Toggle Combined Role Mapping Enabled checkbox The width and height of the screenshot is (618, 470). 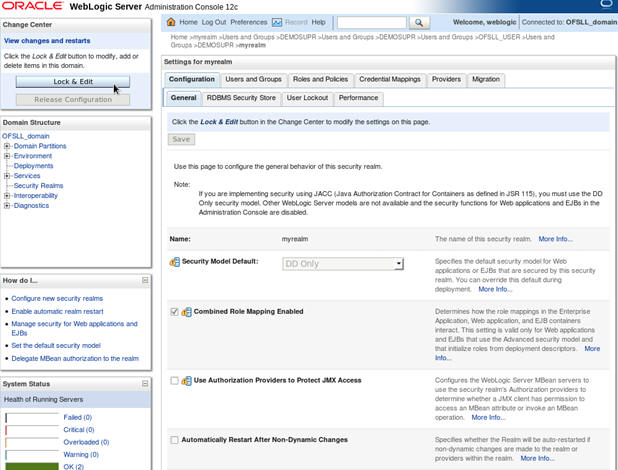tap(174, 311)
